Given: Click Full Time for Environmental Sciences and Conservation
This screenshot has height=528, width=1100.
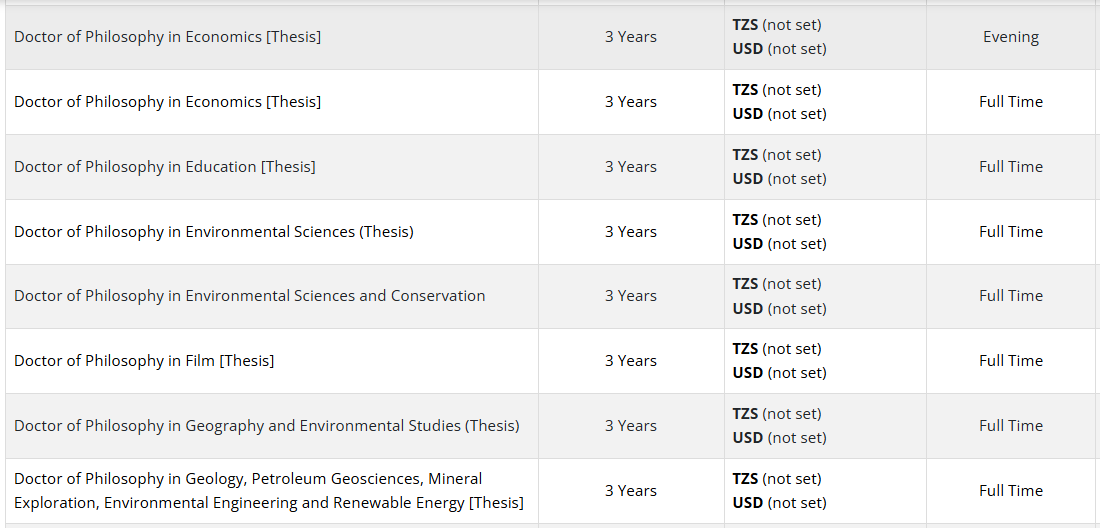Looking at the screenshot, I should coord(1011,296).
